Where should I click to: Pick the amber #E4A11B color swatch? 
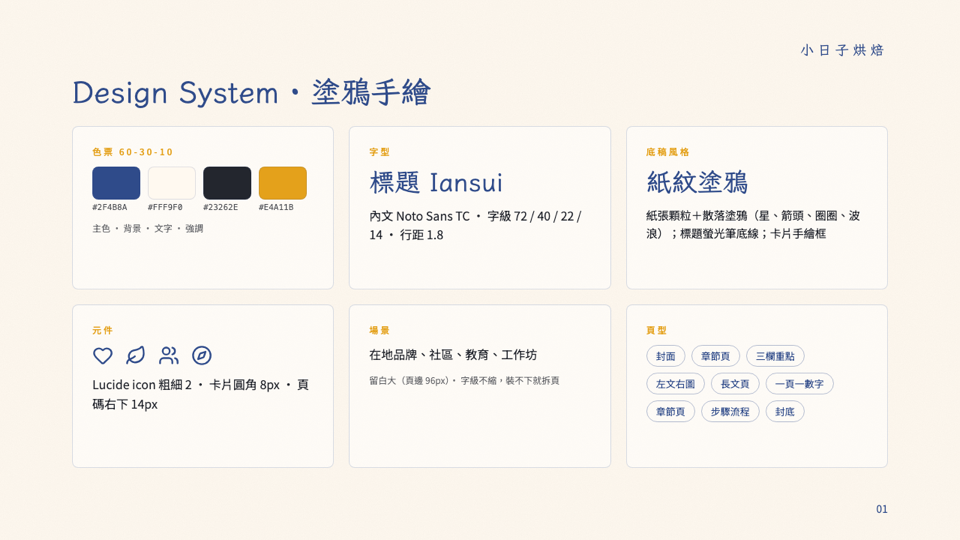[283, 183]
